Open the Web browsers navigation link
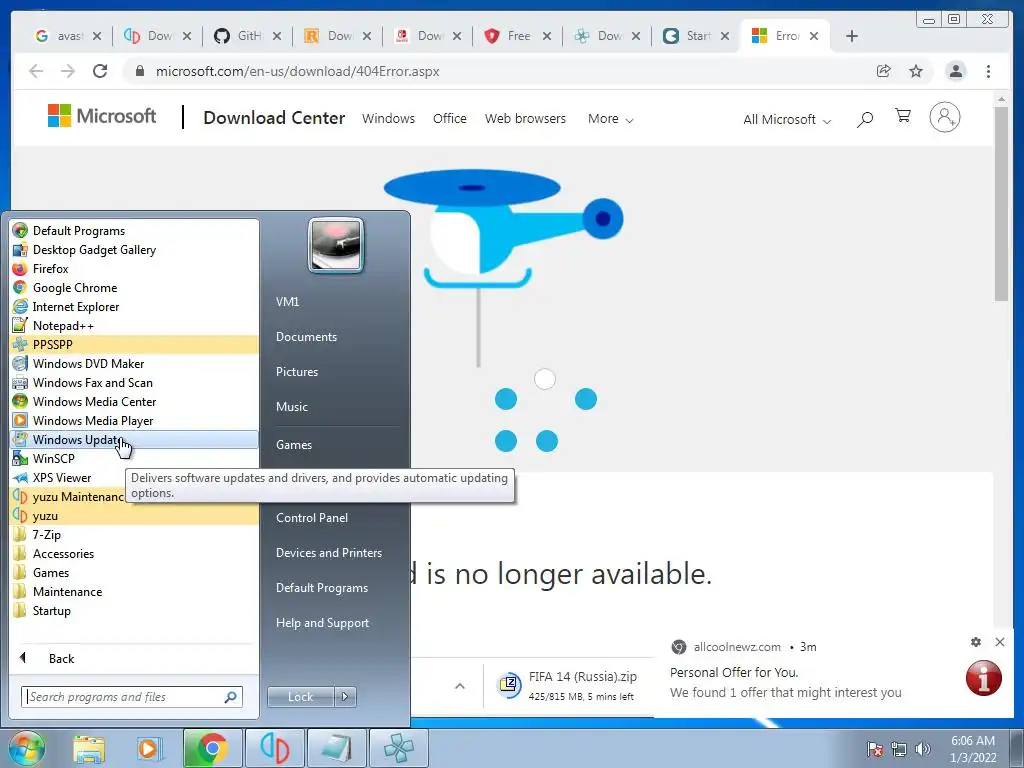 click(x=525, y=119)
